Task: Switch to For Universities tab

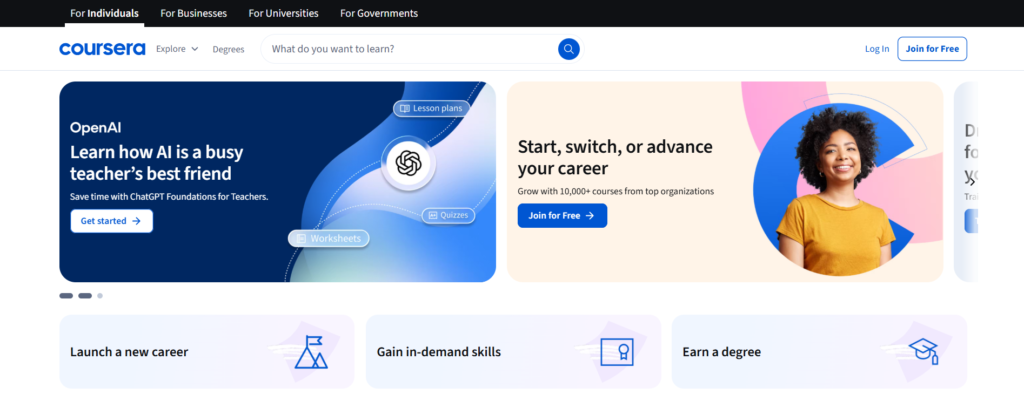Action: click(x=283, y=13)
